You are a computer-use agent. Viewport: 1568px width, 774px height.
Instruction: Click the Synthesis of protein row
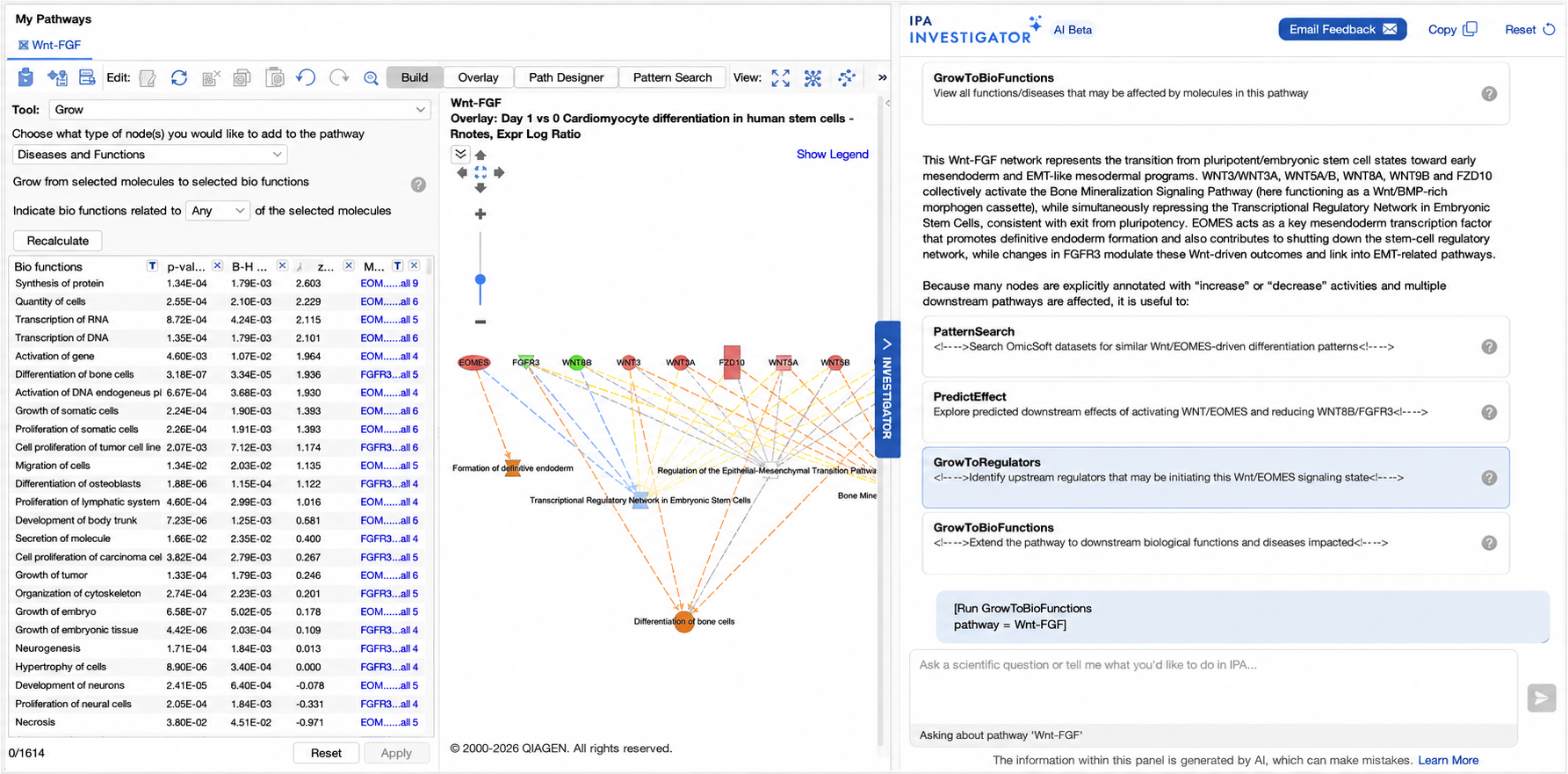(217, 284)
